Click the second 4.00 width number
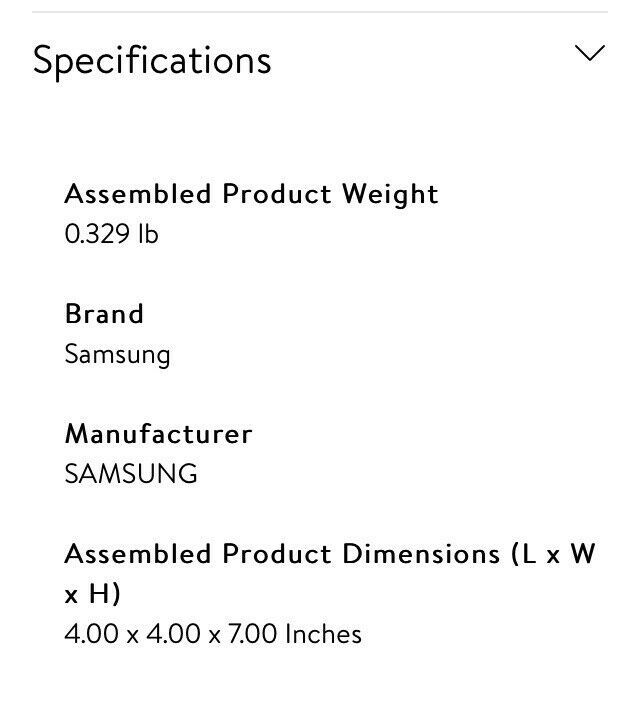Screen dimensions: 640x708 [x=173, y=633]
